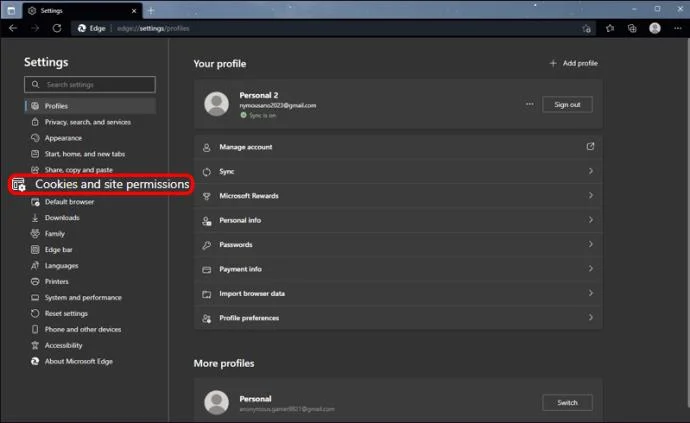This screenshot has height=423, width=690.
Task: Sign out of the Personal 2 profile
Action: (567, 105)
